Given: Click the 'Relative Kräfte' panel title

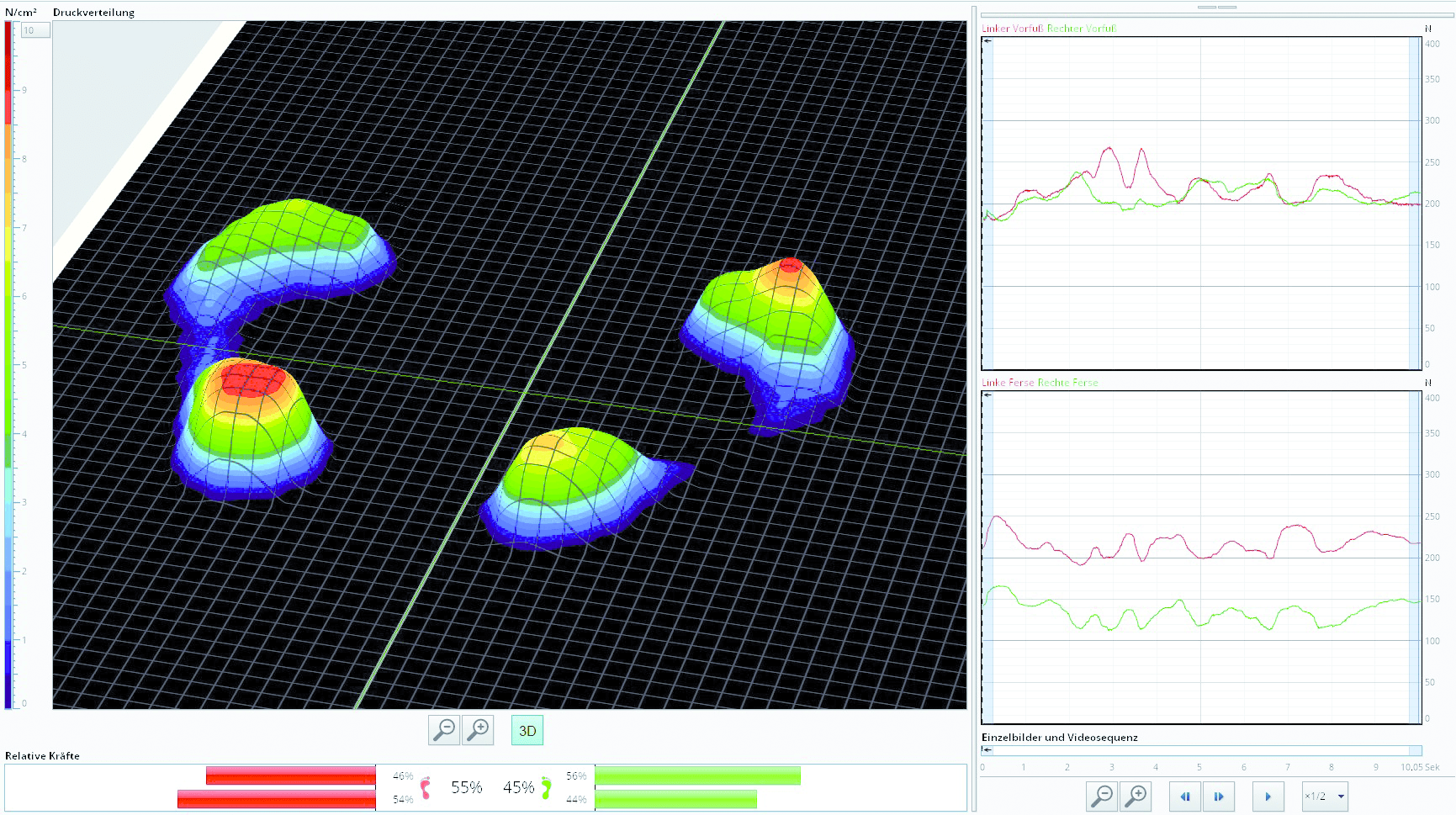Looking at the screenshot, I should 42,756.
